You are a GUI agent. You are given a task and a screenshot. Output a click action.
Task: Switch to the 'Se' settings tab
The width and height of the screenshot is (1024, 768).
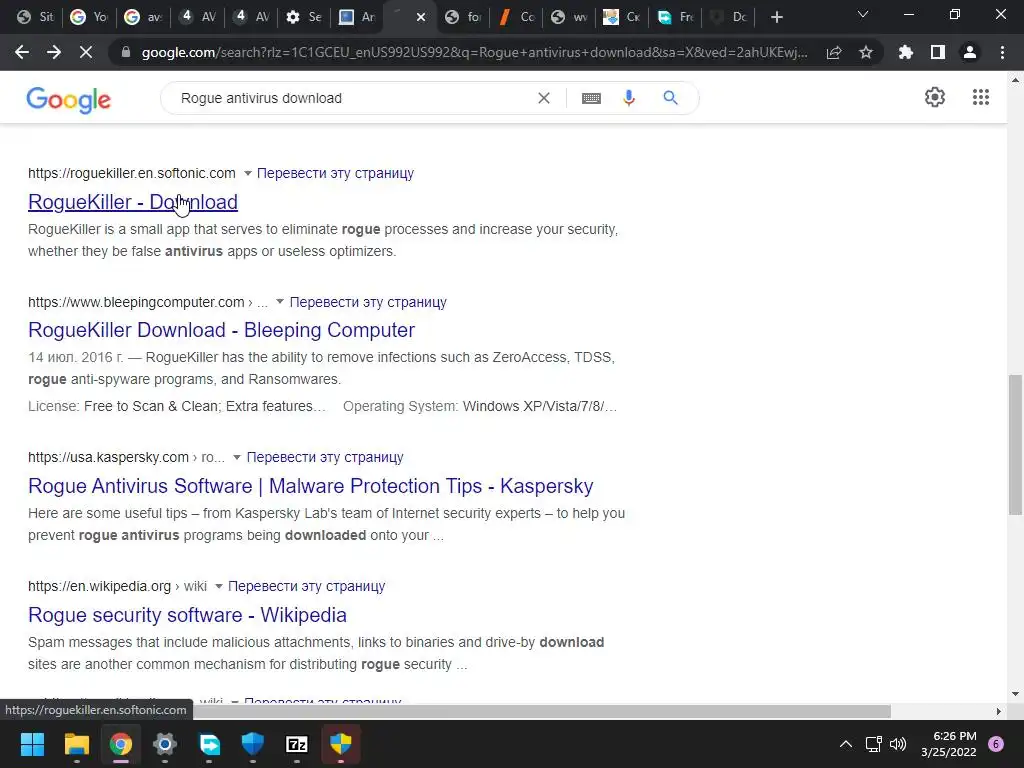(x=304, y=17)
